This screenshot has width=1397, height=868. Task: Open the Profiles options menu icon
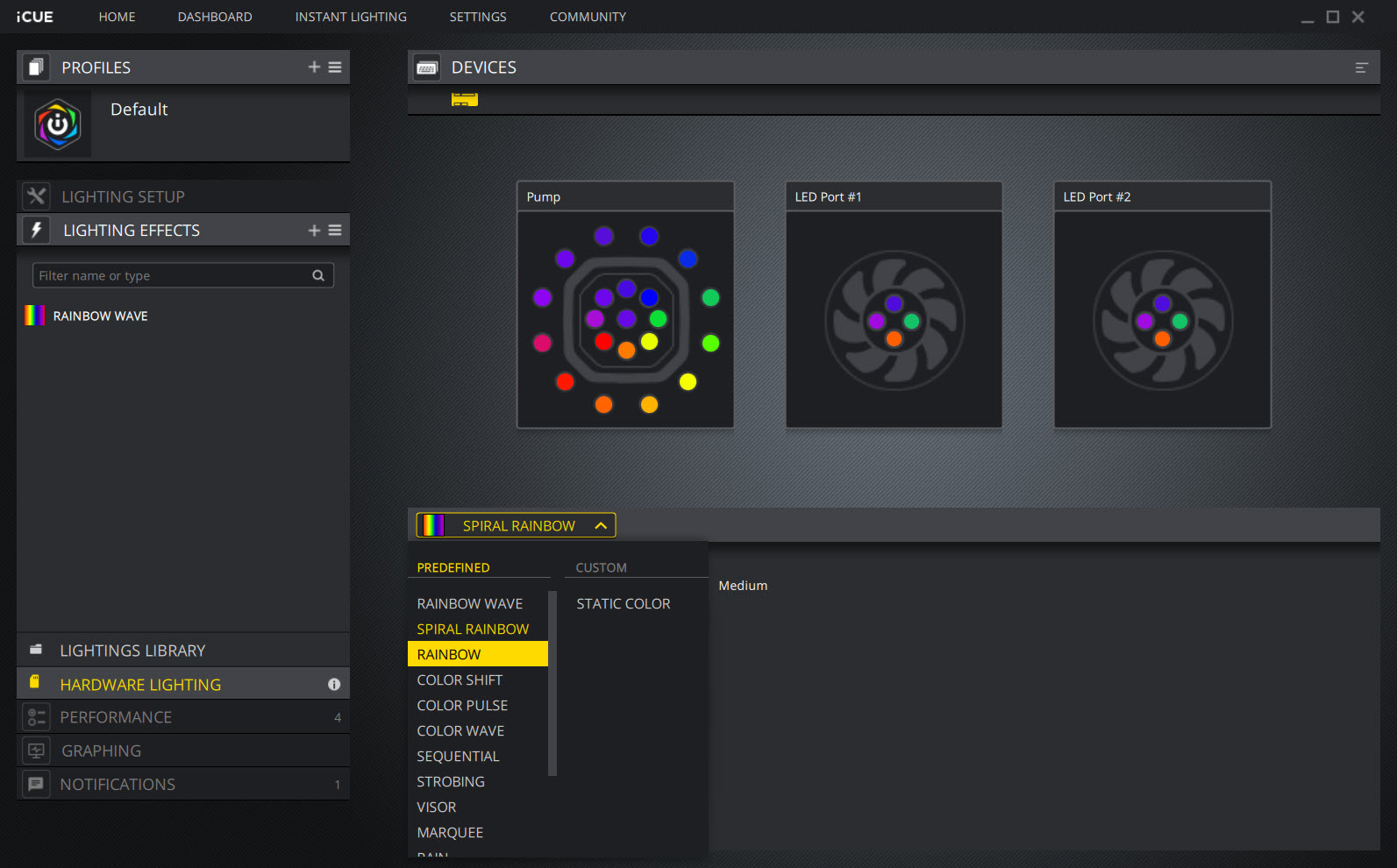tap(335, 68)
